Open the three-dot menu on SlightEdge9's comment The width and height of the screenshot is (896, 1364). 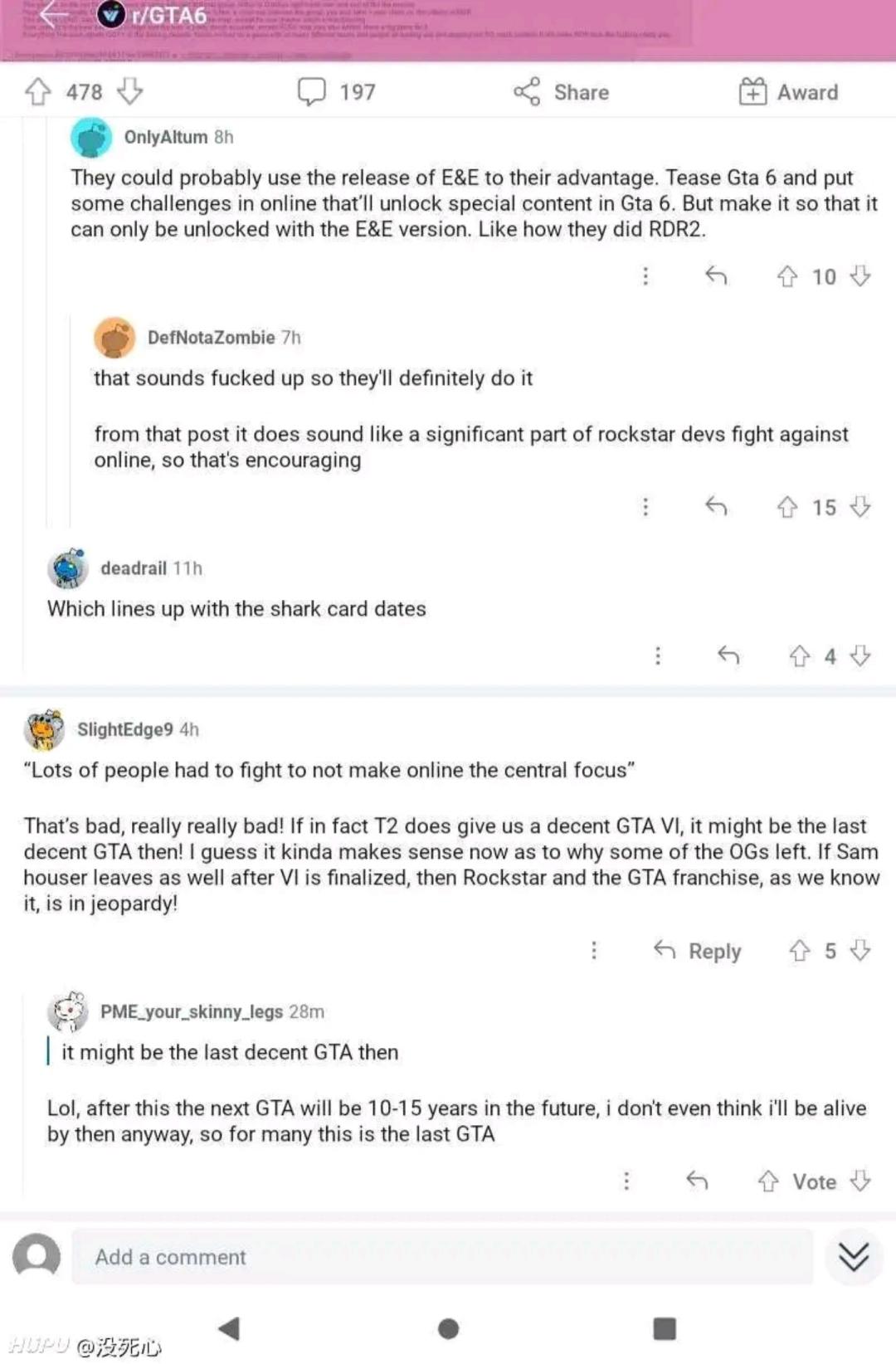tap(594, 951)
